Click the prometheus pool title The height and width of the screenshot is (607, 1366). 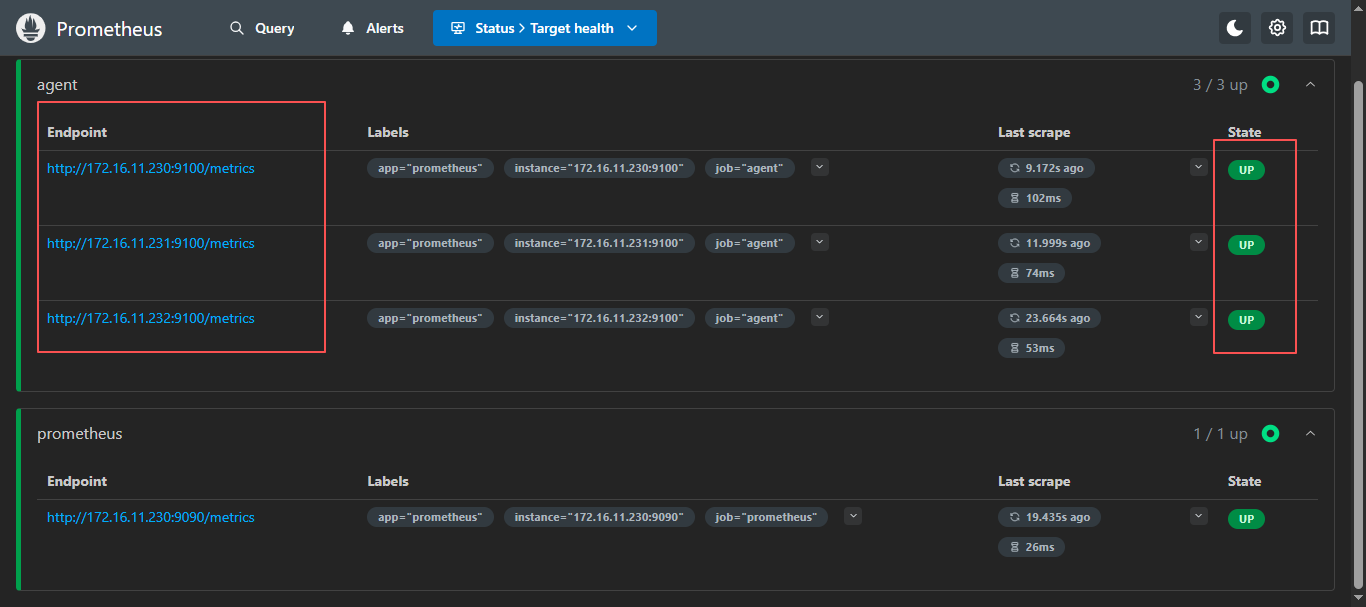(x=80, y=434)
